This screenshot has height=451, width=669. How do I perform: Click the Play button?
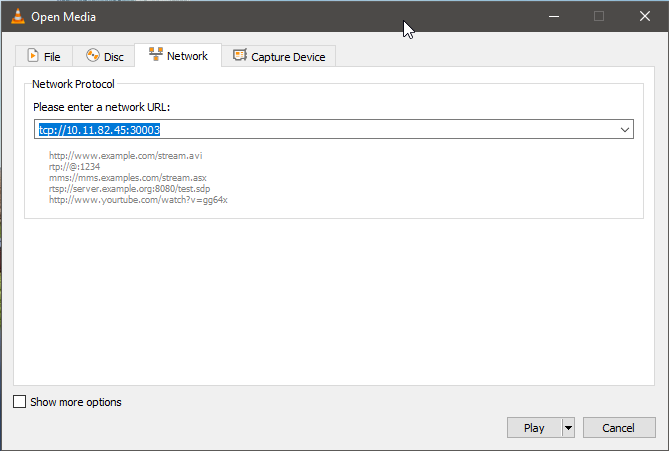534,428
